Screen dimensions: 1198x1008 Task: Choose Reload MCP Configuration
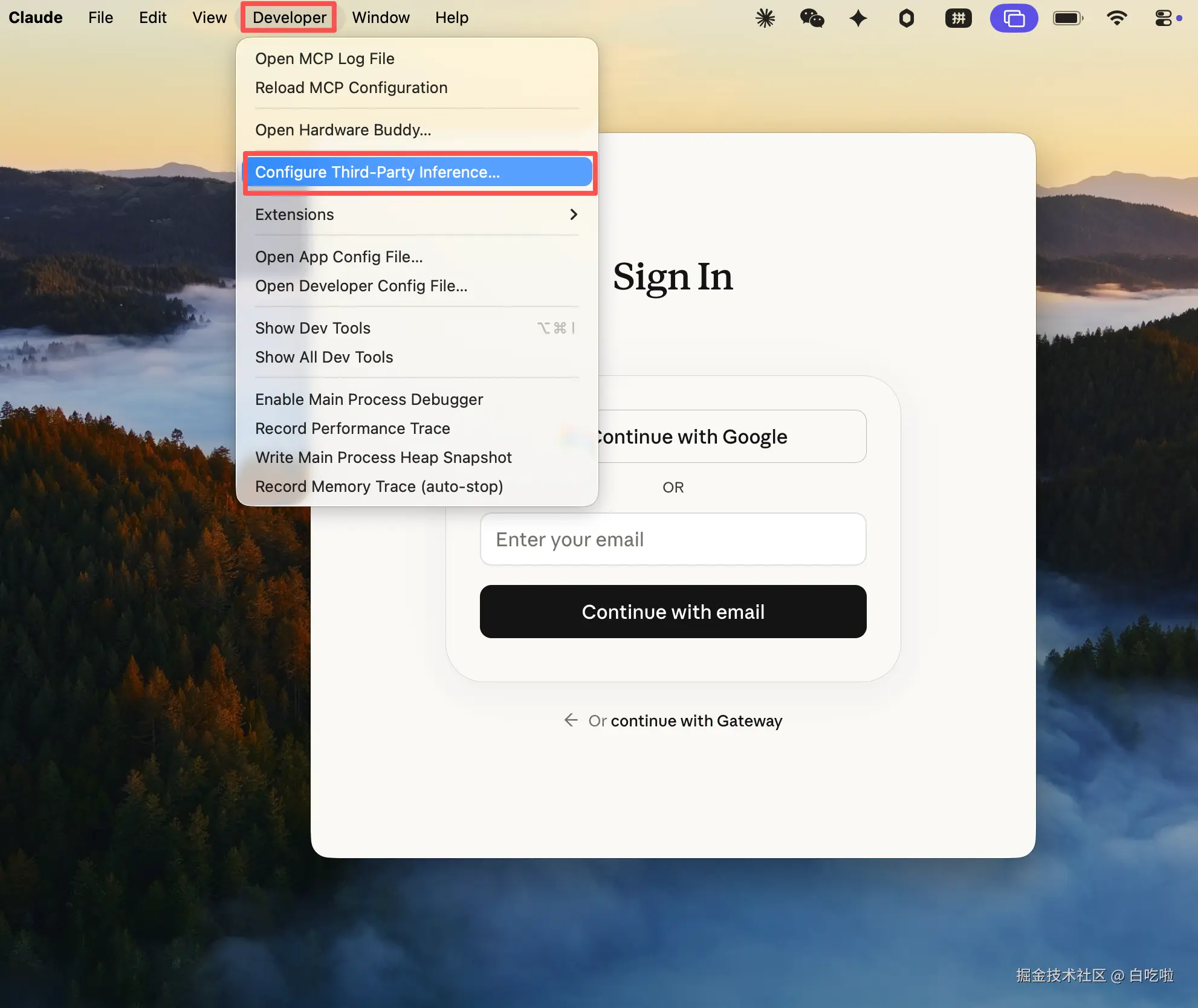(x=417, y=88)
